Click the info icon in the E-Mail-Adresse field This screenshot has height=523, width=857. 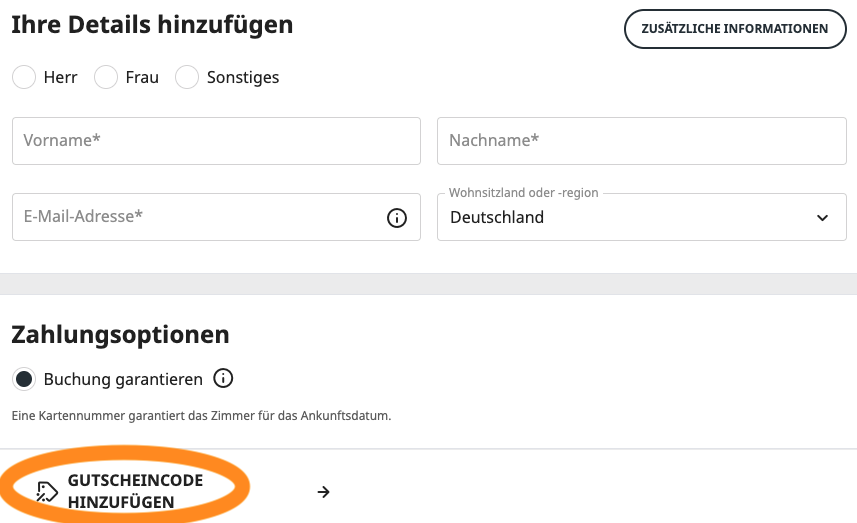397,218
